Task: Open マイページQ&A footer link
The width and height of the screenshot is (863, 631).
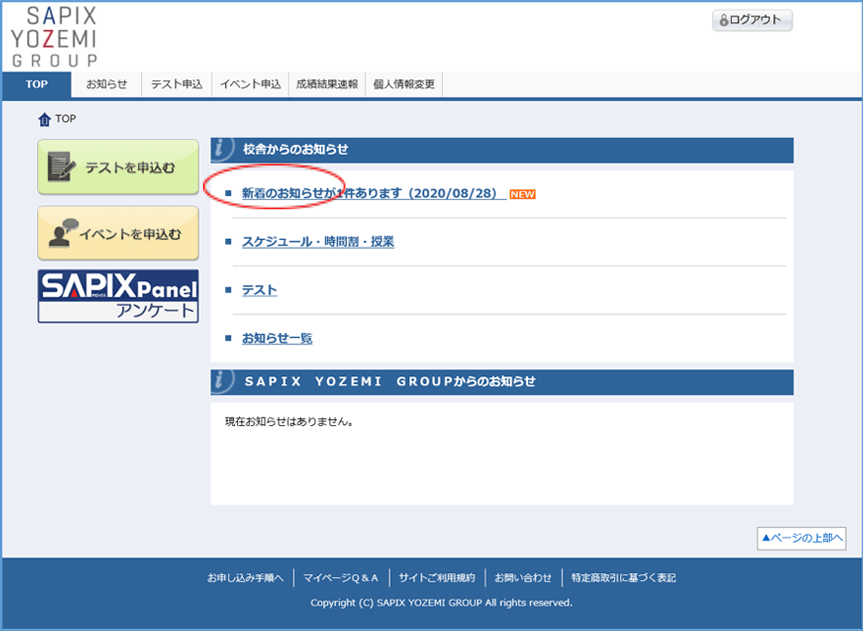Action: coord(341,578)
